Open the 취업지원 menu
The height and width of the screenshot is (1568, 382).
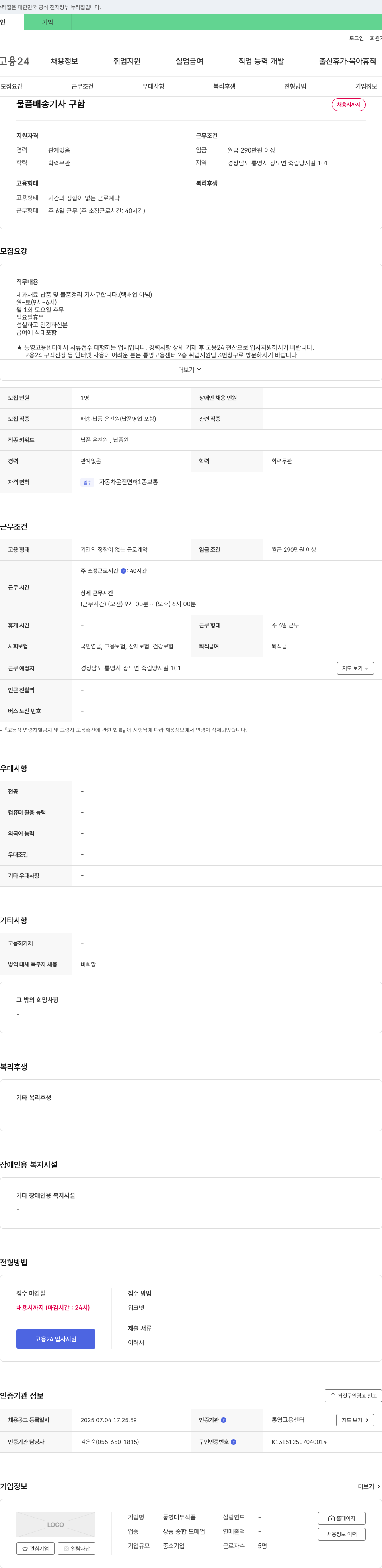[127, 61]
